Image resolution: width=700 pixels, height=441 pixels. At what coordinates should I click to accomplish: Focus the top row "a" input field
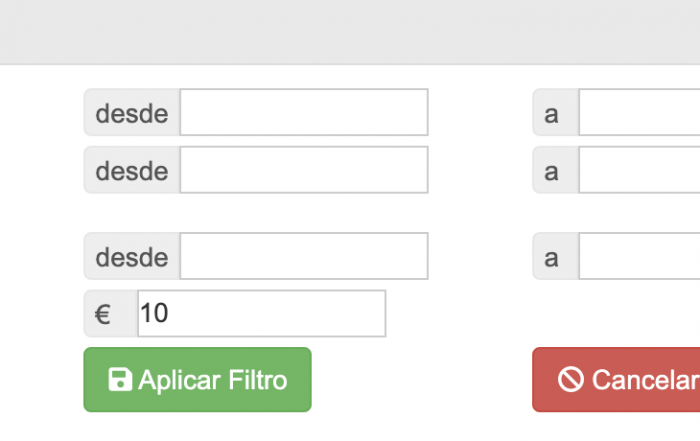pyautogui.click(x=640, y=112)
